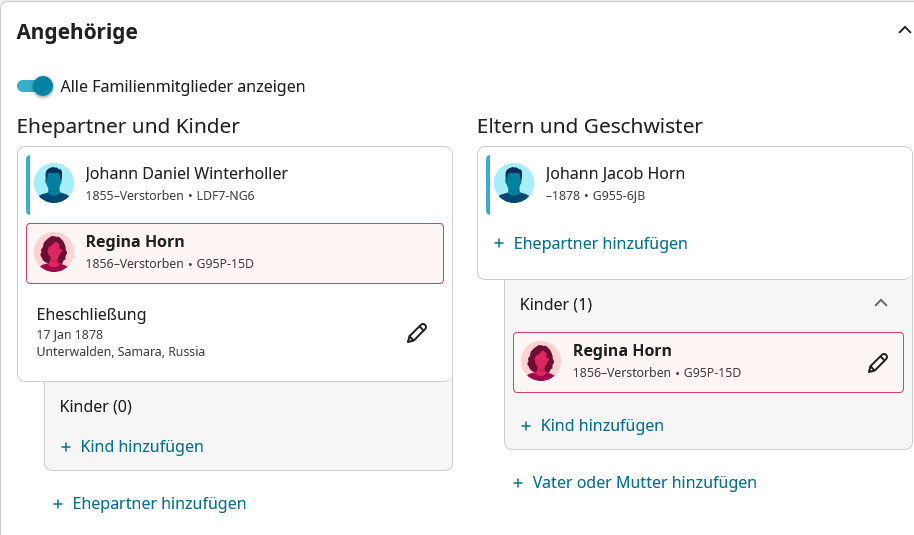
Task: Collapse the Kinder (1) list
Action: (881, 303)
